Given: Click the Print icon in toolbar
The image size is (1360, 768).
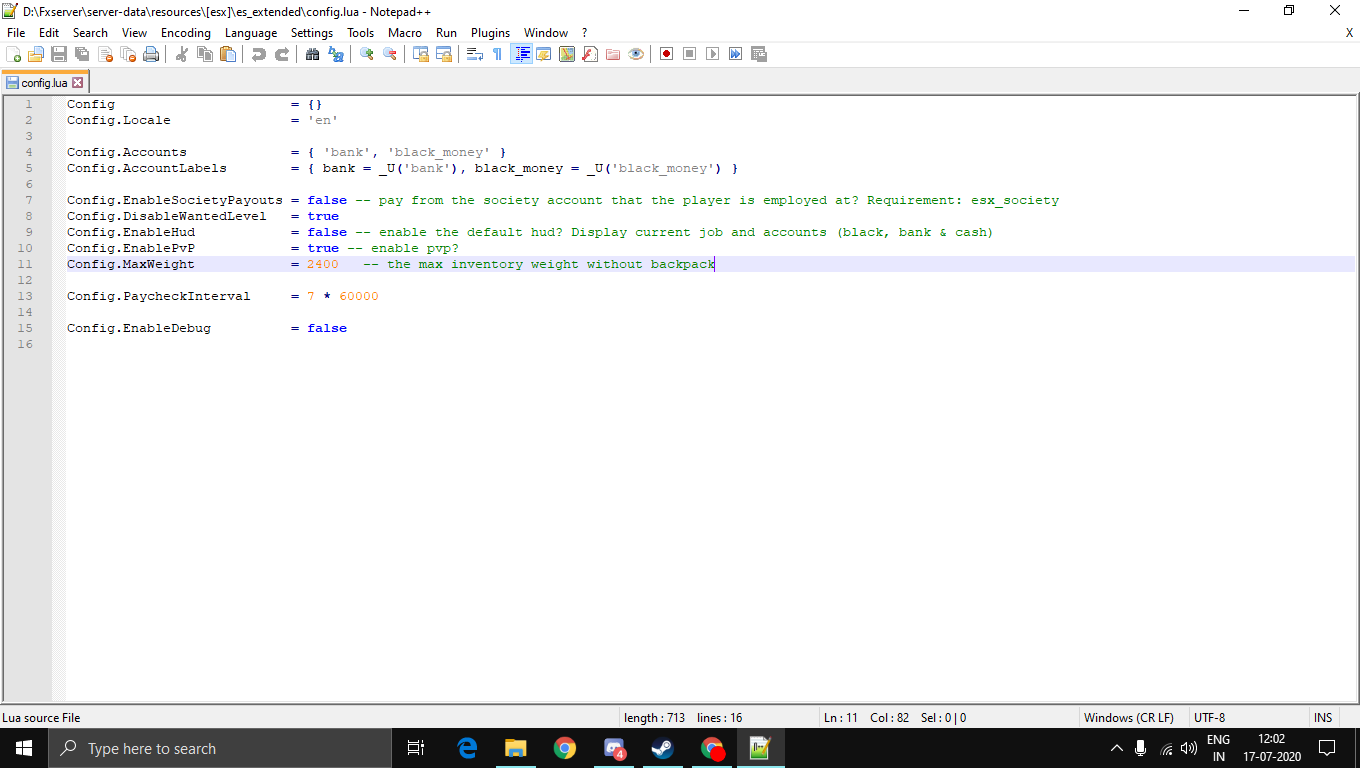Looking at the screenshot, I should point(151,54).
